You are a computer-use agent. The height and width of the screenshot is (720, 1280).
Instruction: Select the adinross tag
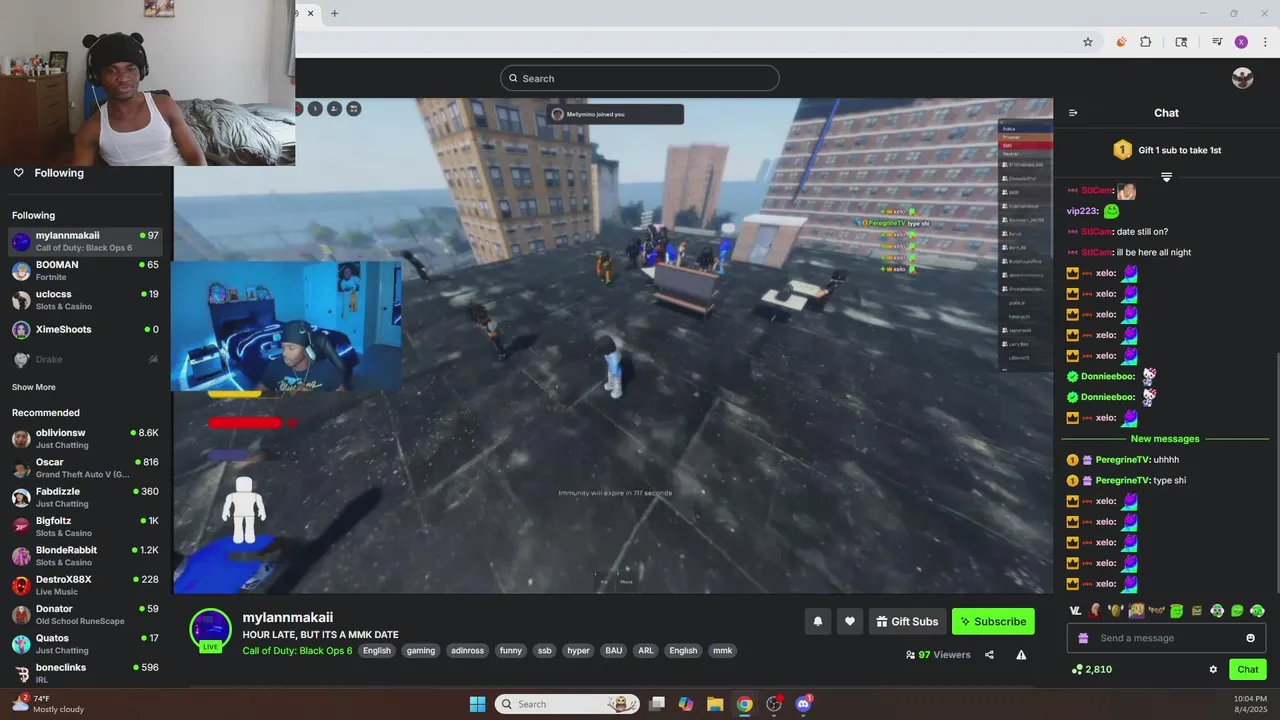467,650
